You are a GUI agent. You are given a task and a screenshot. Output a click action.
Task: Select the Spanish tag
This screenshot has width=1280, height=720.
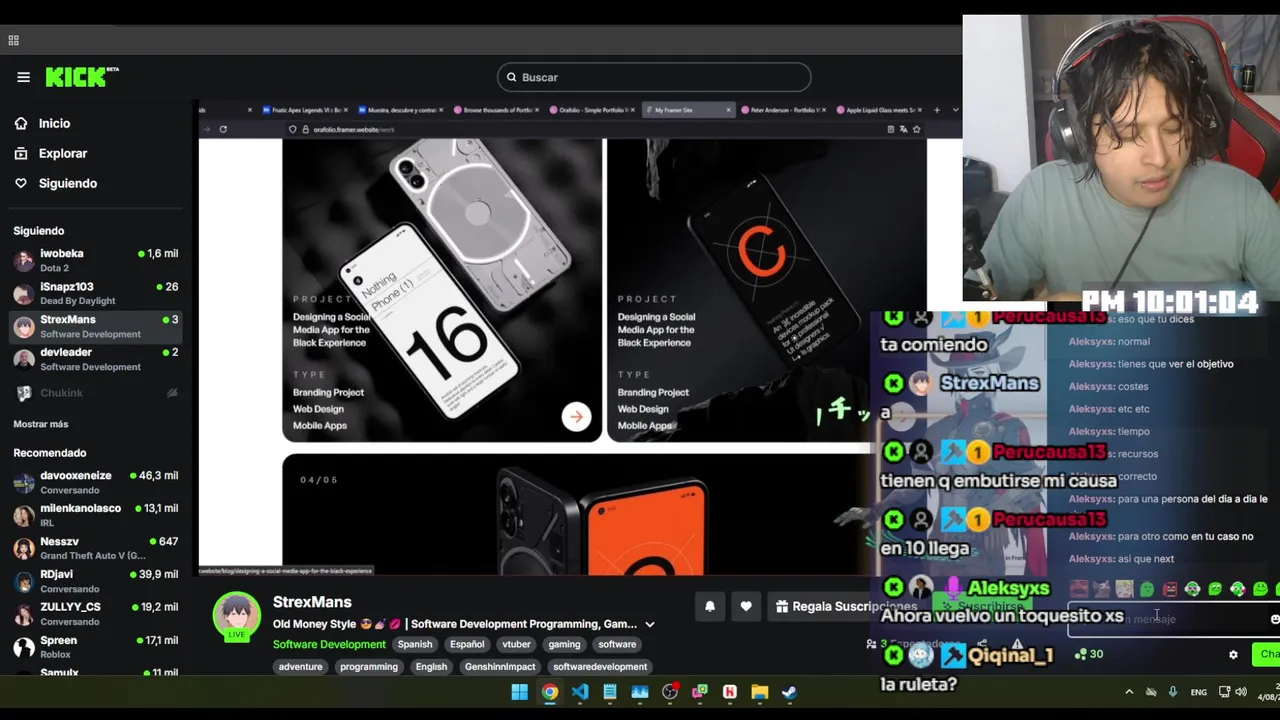tap(415, 644)
